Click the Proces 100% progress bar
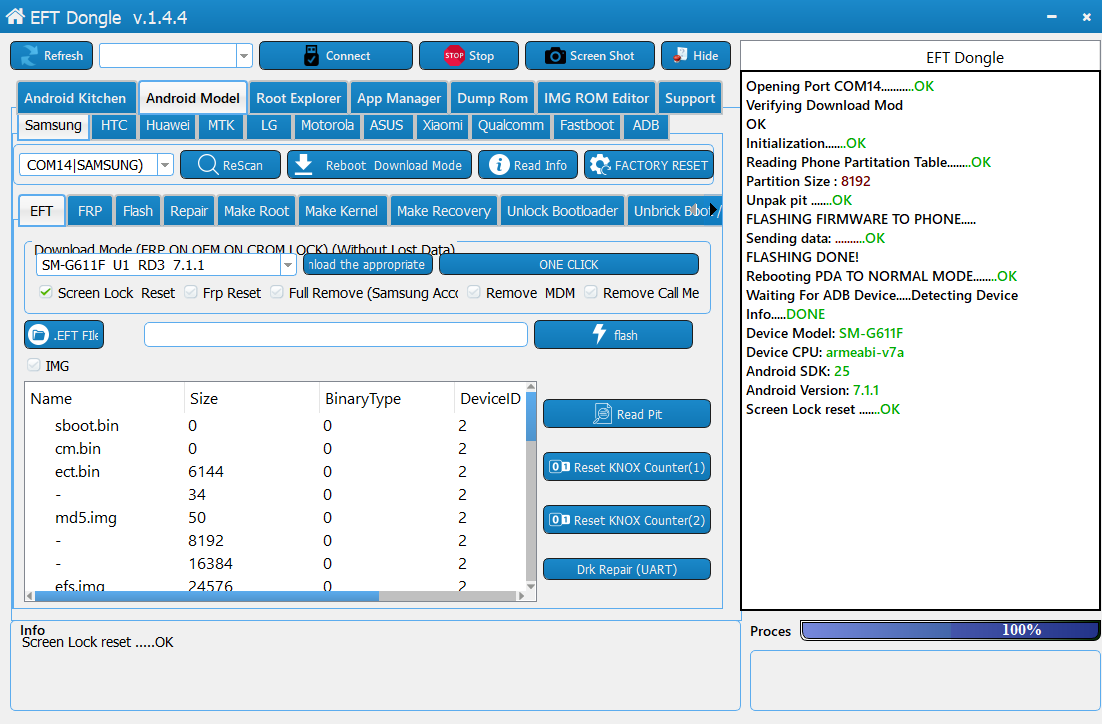 click(x=949, y=631)
